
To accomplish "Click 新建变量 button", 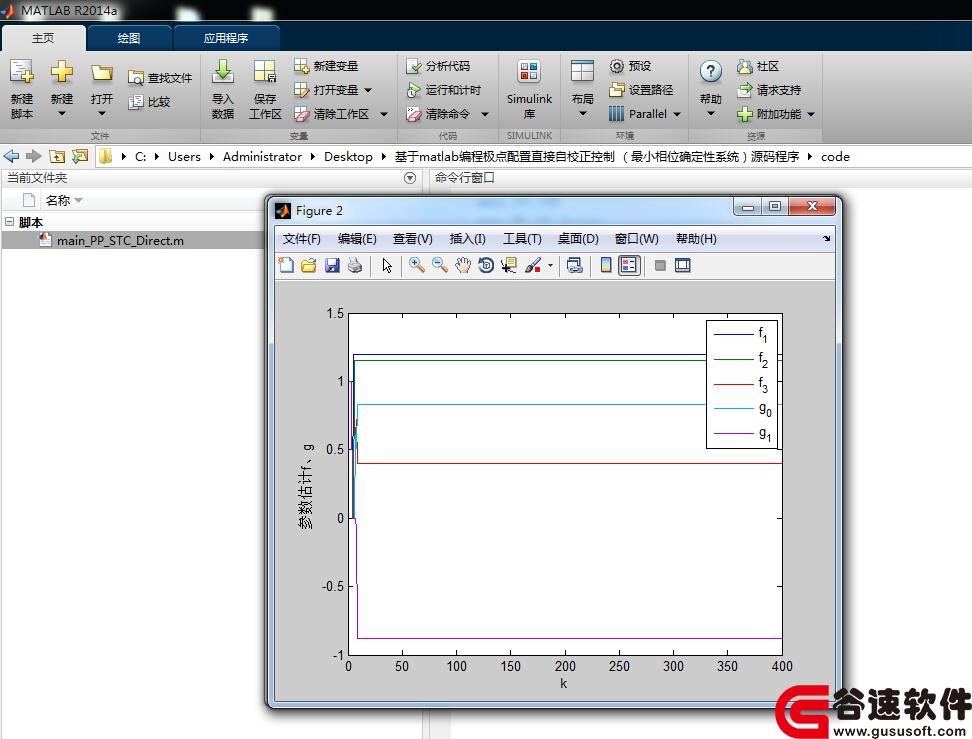I will point(326,66).
